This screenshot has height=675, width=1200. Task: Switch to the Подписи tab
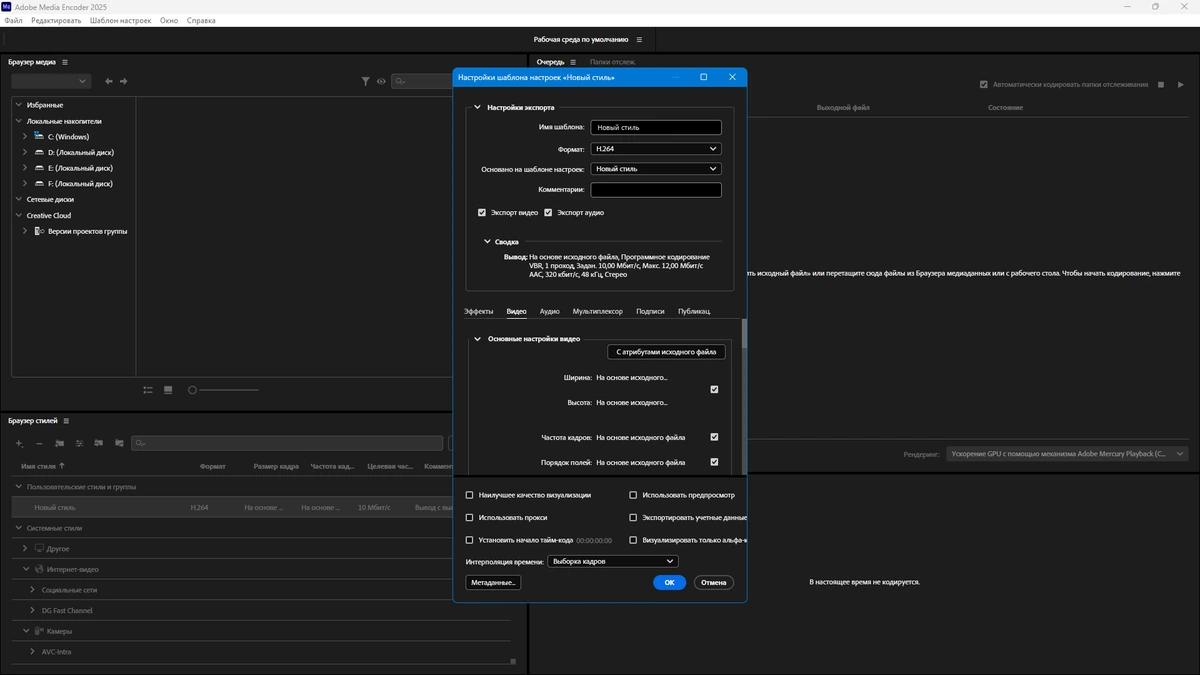650,311
